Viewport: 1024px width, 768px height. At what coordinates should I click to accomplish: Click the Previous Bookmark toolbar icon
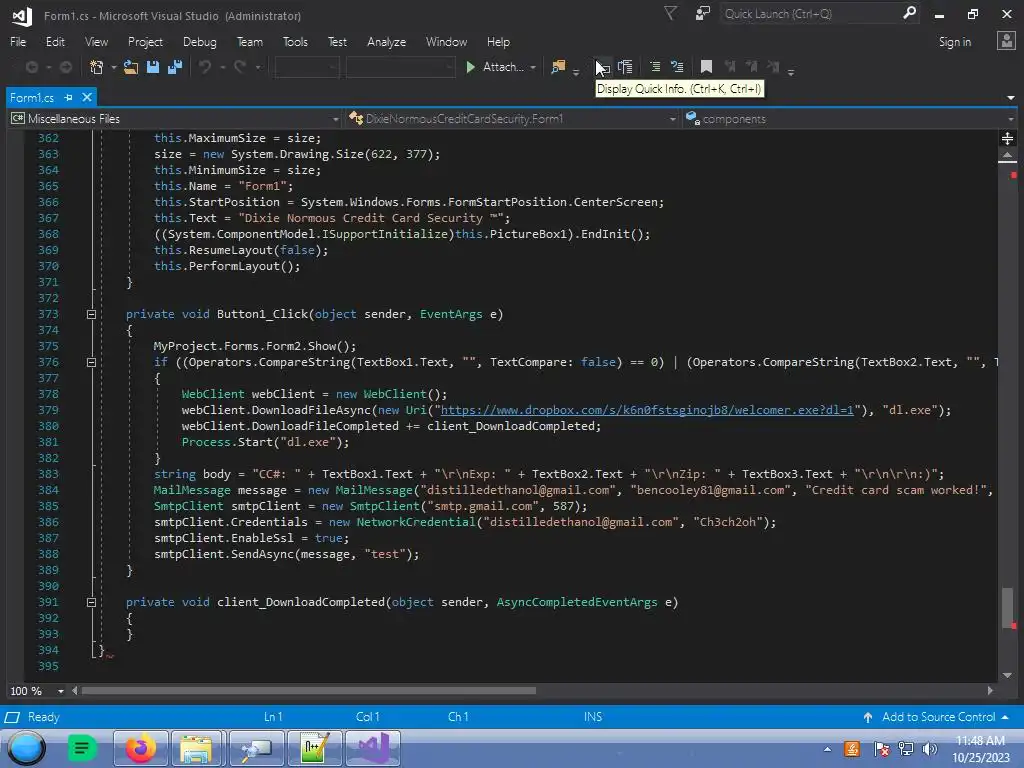click(730, 67)
